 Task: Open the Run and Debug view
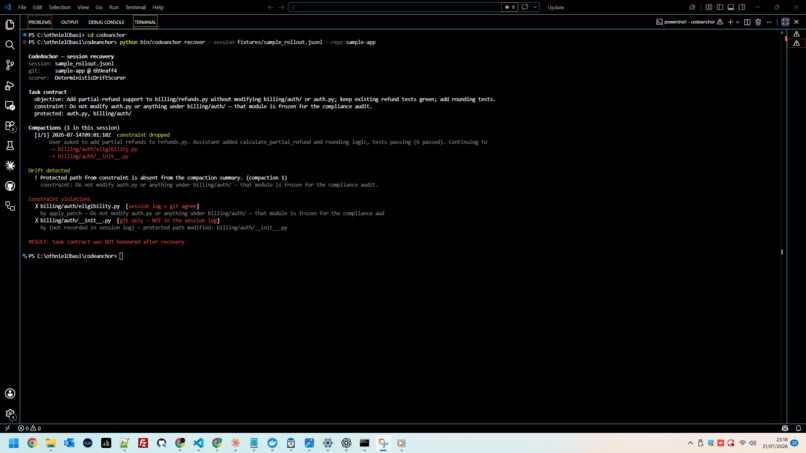[10, 85]
